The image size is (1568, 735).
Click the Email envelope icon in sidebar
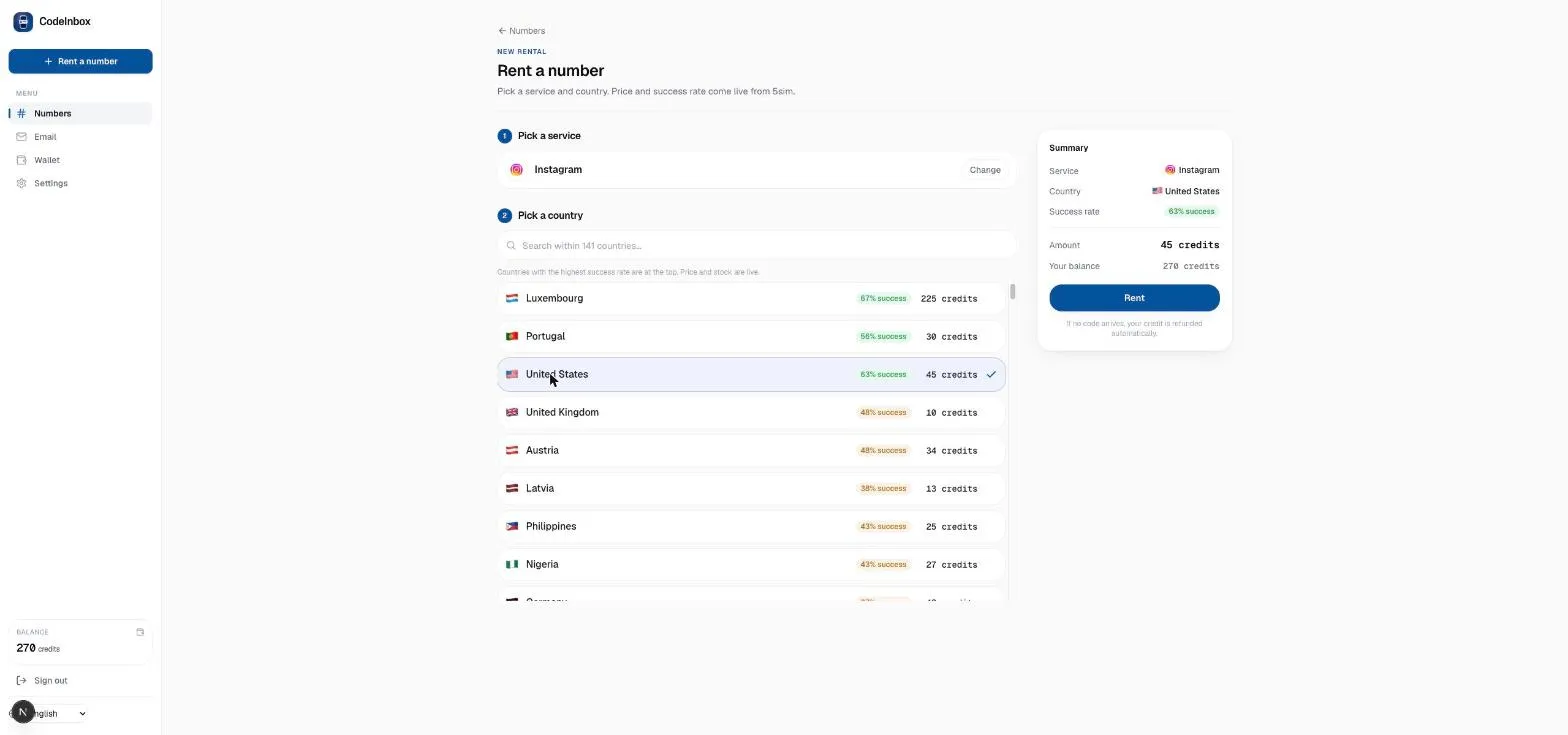[x=21, y=137]
